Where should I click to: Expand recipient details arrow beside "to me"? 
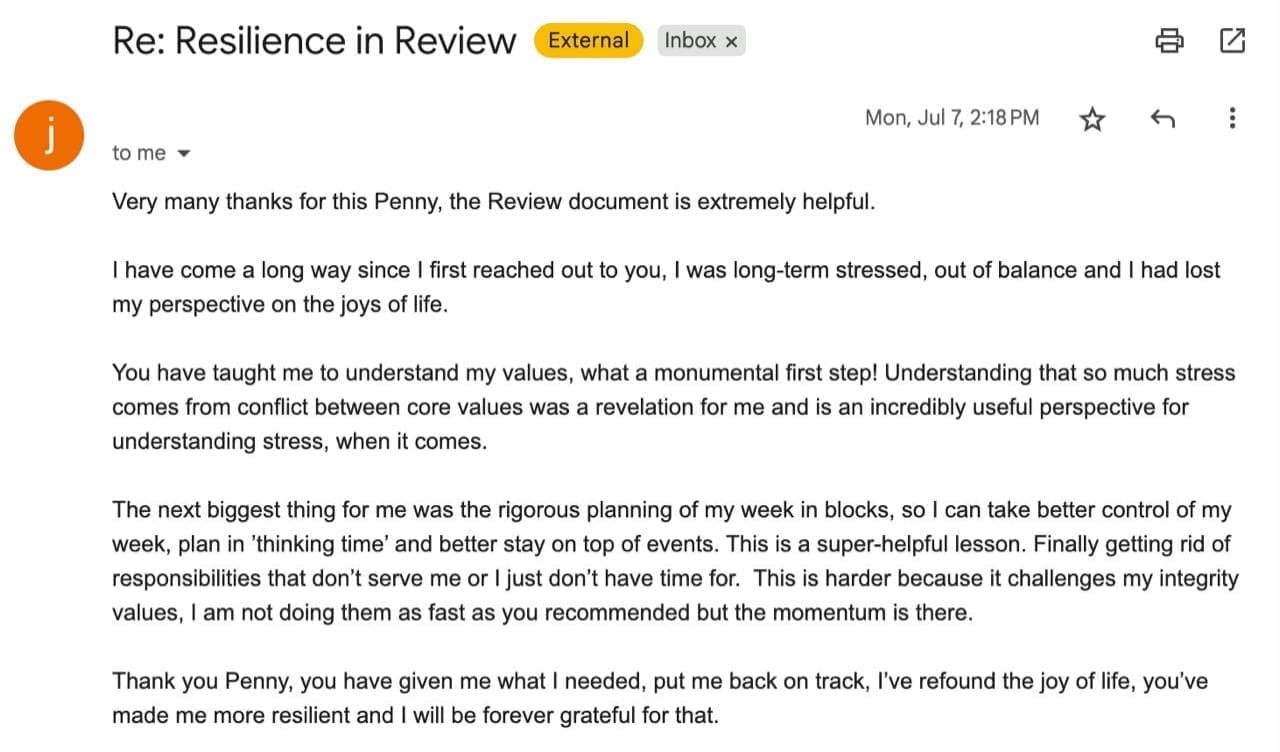click(x=183, y=154)
